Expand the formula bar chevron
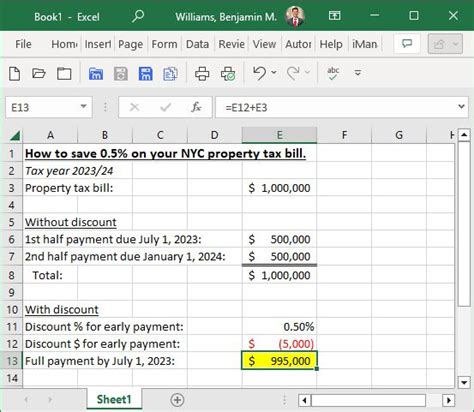This screenshot has height=412, width=474. (x=461, y=107)
